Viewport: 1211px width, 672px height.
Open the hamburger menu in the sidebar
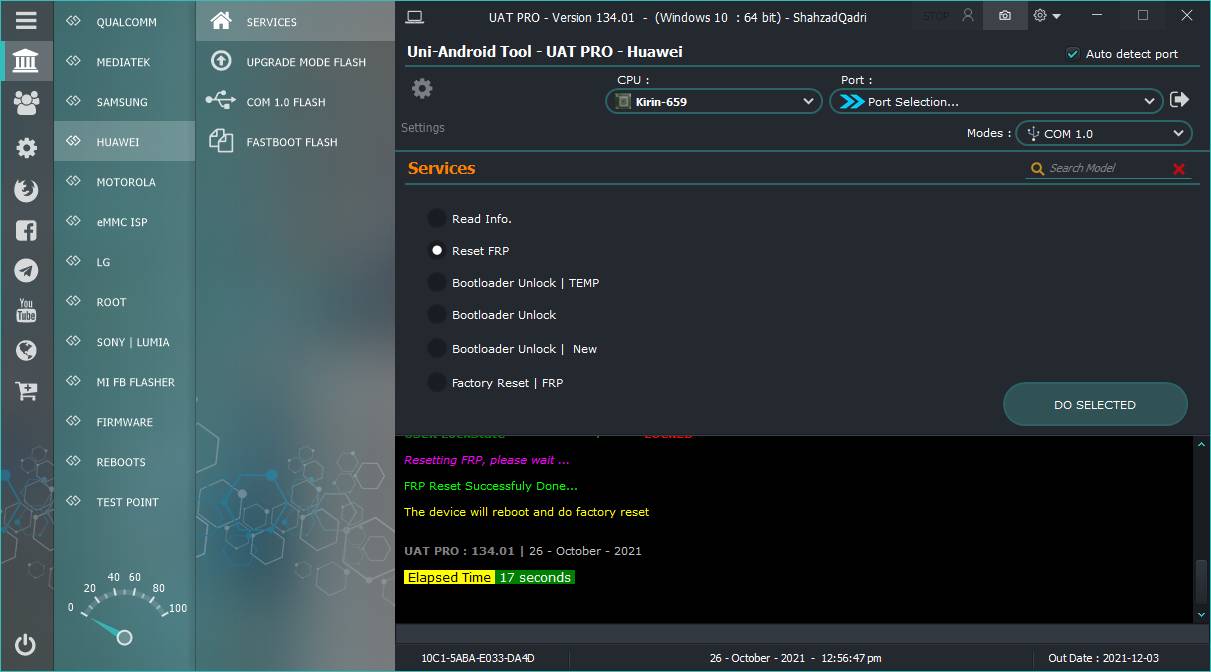click(26, 20)
